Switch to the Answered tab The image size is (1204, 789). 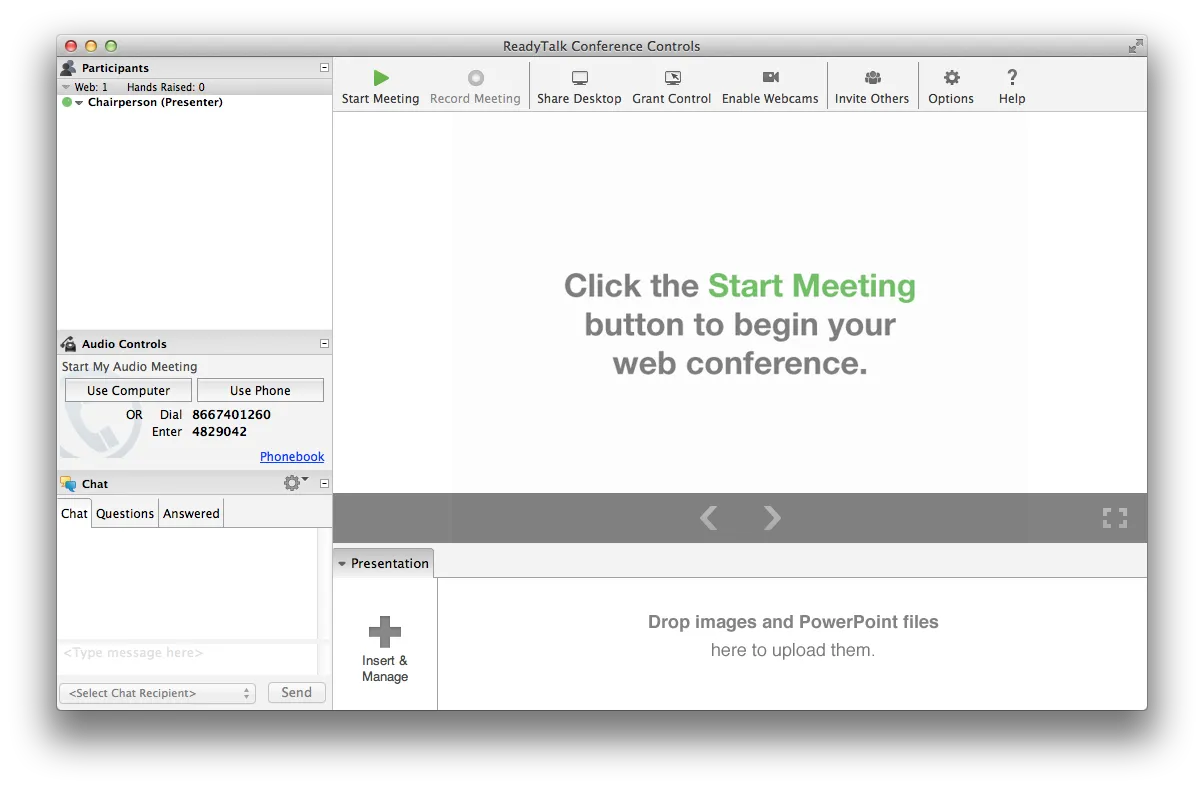click(x=190, y=513)
